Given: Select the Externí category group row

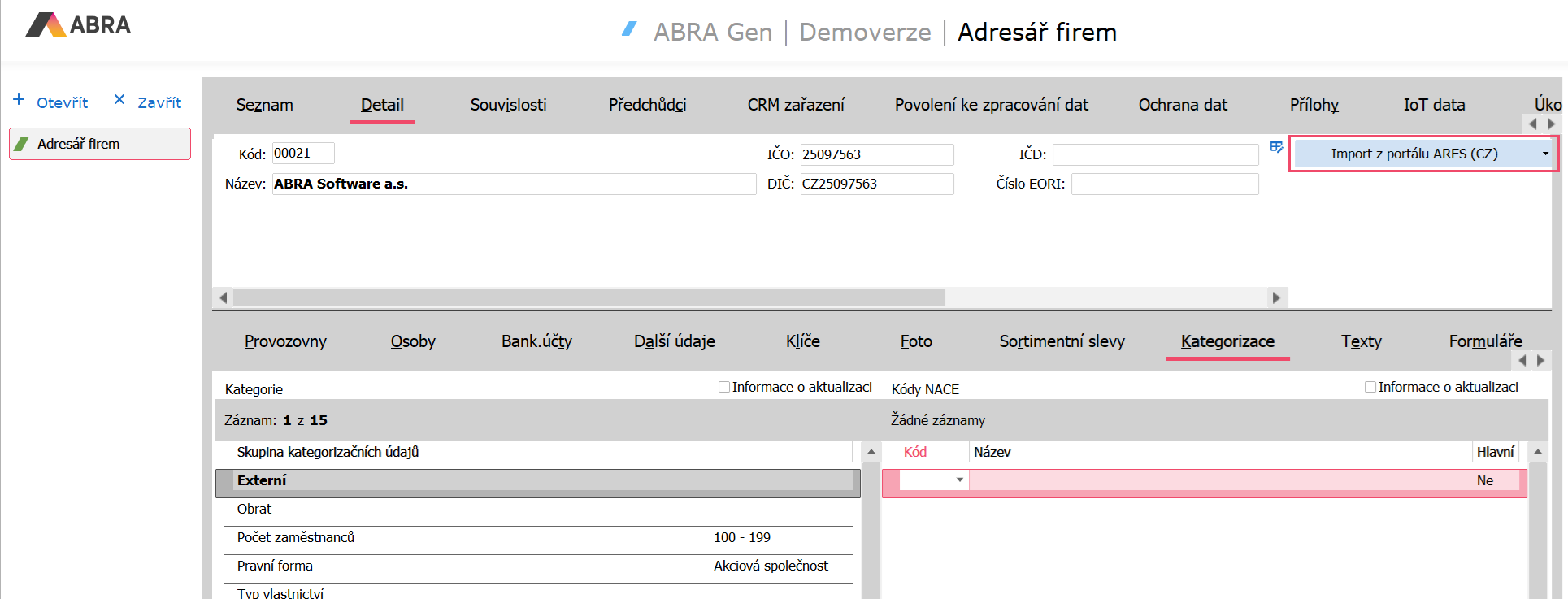Looking at the screenshot, I should (x=536, y=480).
